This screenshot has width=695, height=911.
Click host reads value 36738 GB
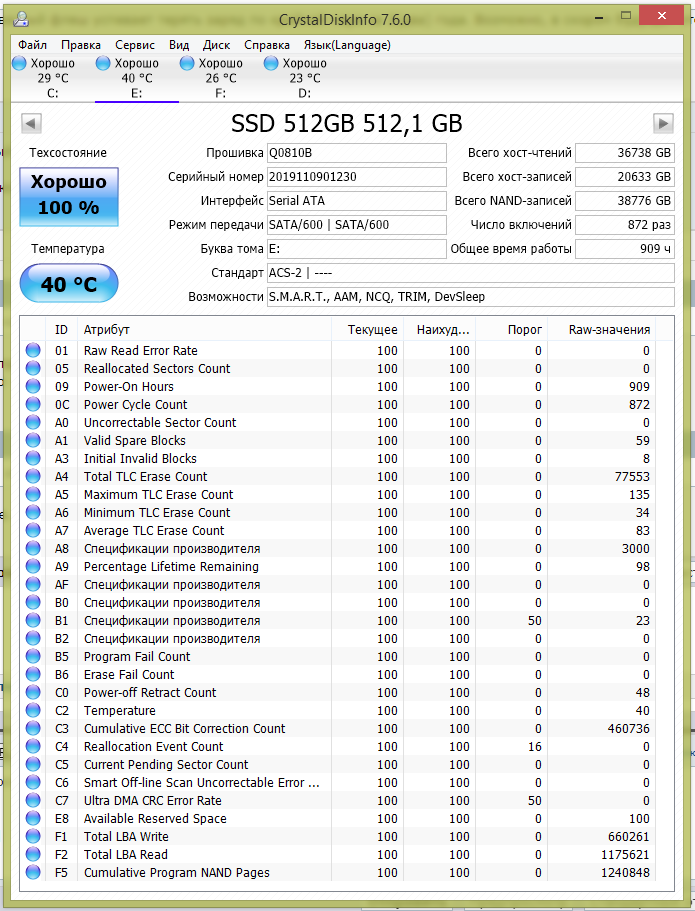click(x=625, y=153)
